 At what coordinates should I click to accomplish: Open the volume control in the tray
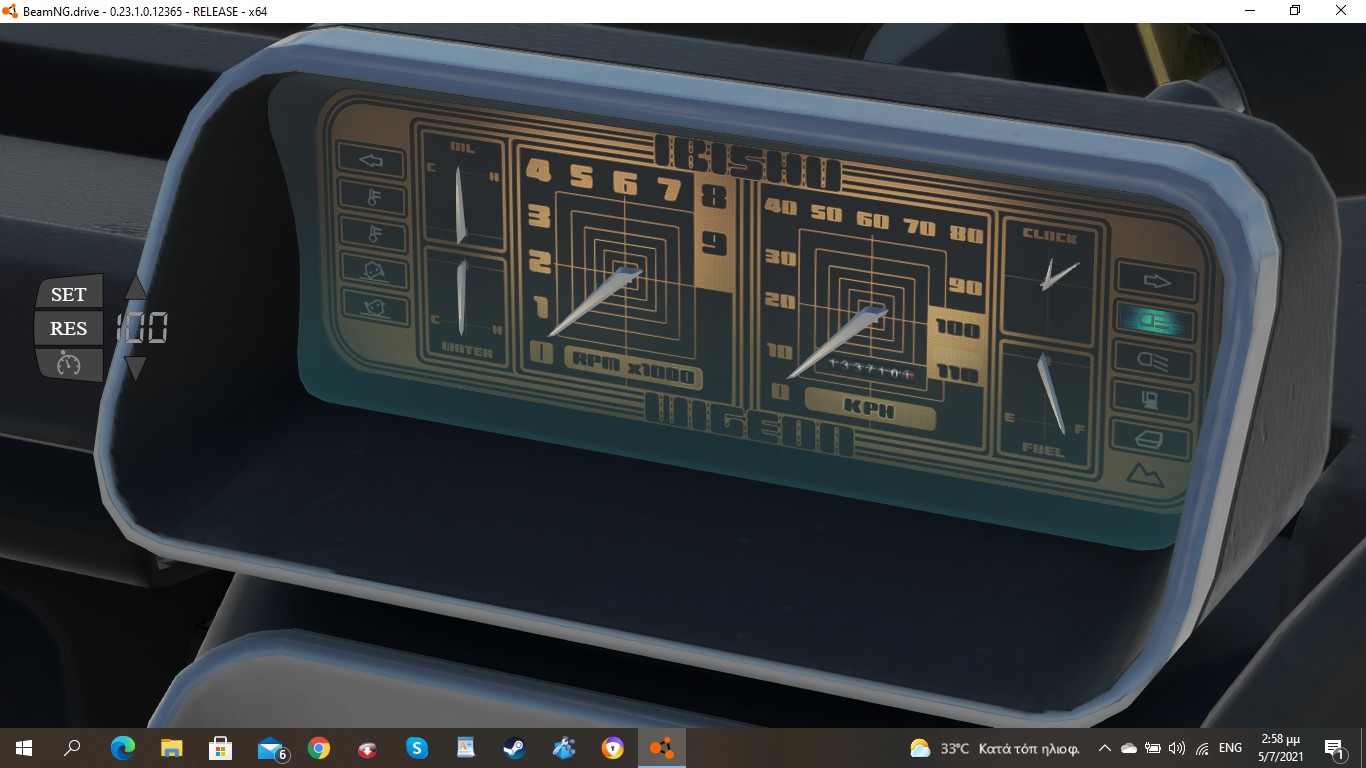tap(1177, 748)
